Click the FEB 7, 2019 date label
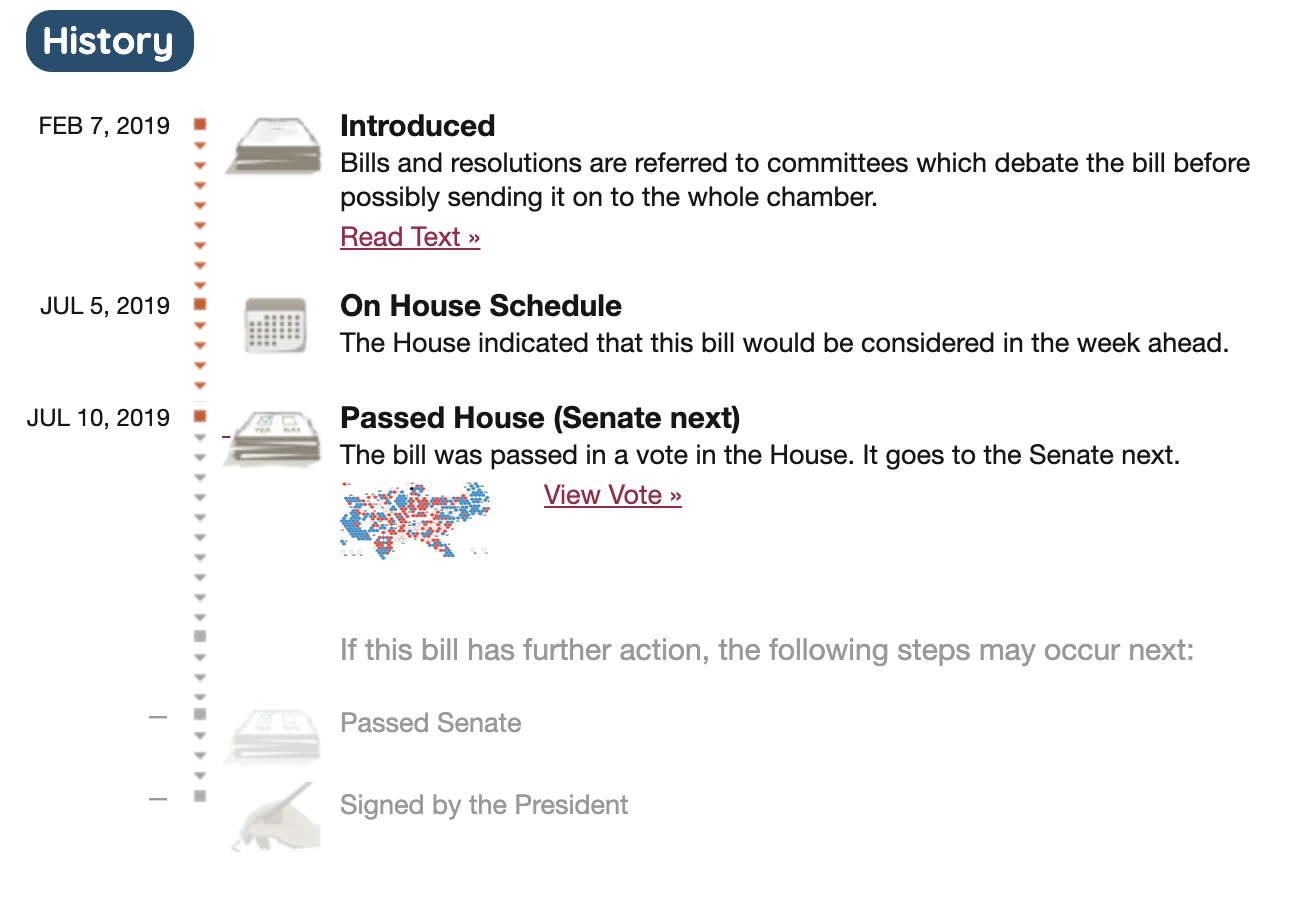Image resolution: width=1296 pixels, height=902 pixels. (x=104, y=126)
